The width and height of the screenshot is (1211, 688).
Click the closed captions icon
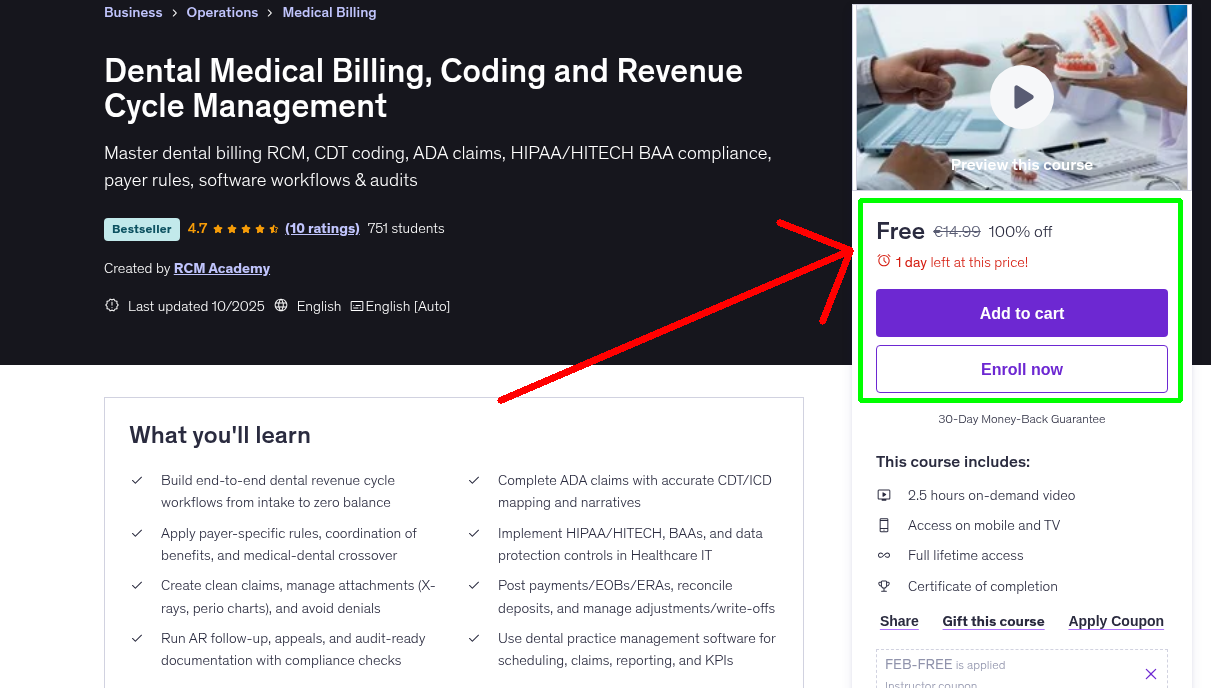click(356, 305)
